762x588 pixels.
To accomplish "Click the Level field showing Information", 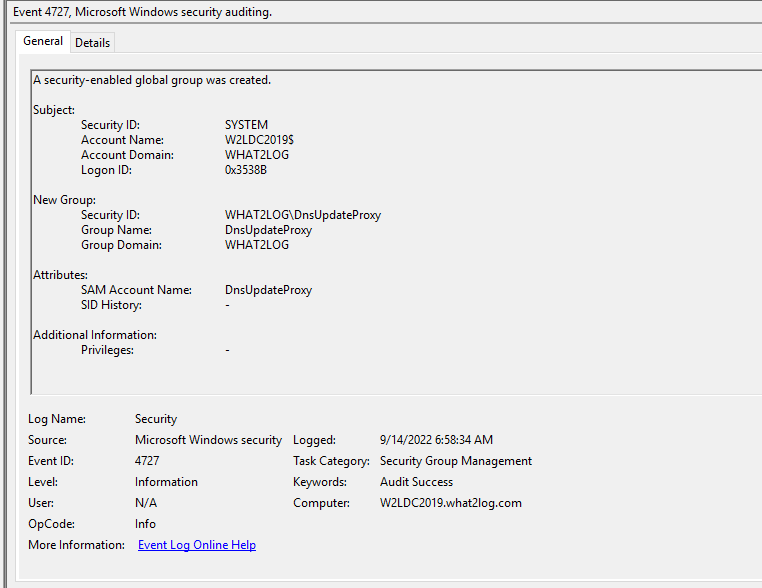I will pos(166,482).
